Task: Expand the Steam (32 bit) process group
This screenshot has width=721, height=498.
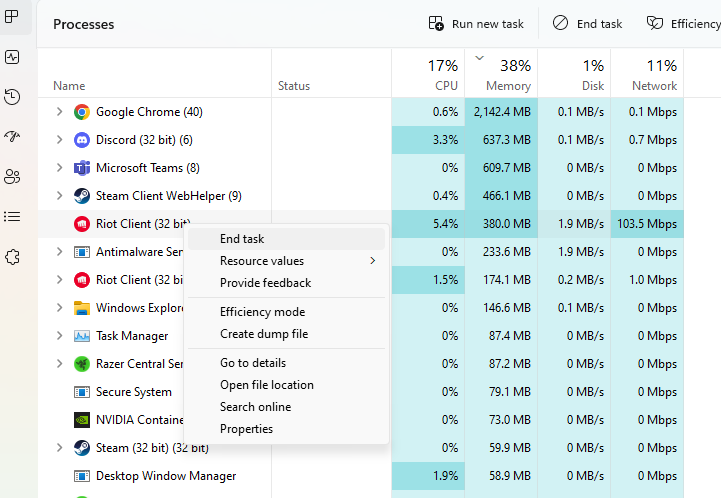Action: (x=59, y=448)
